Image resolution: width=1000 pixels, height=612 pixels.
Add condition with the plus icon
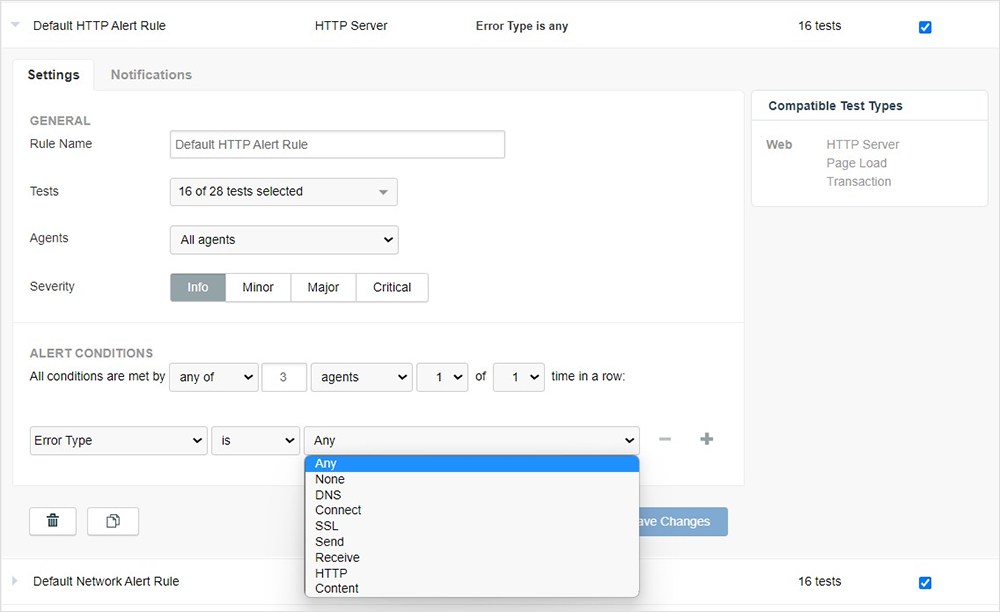706,439
